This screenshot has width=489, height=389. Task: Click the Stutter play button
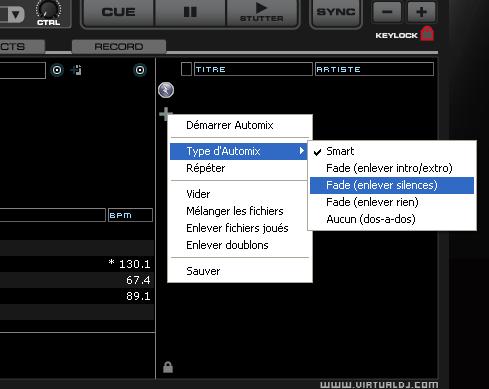pos(261,12)
